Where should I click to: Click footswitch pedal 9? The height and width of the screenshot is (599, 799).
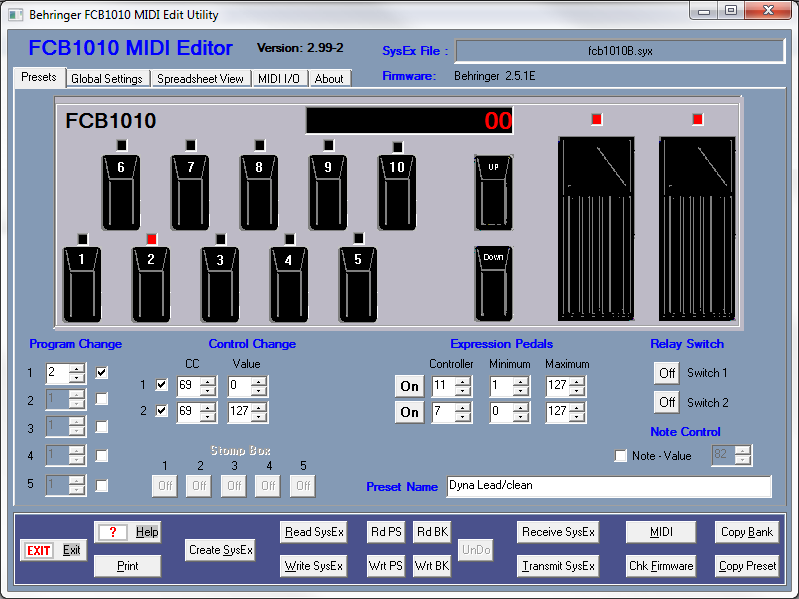click(328, 193)
